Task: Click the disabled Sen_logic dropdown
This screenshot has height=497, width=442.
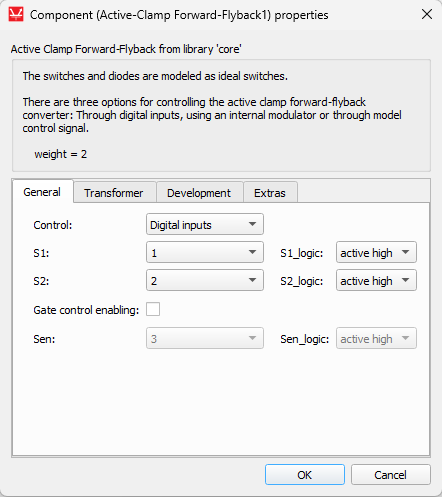Action: click(376, 338)
